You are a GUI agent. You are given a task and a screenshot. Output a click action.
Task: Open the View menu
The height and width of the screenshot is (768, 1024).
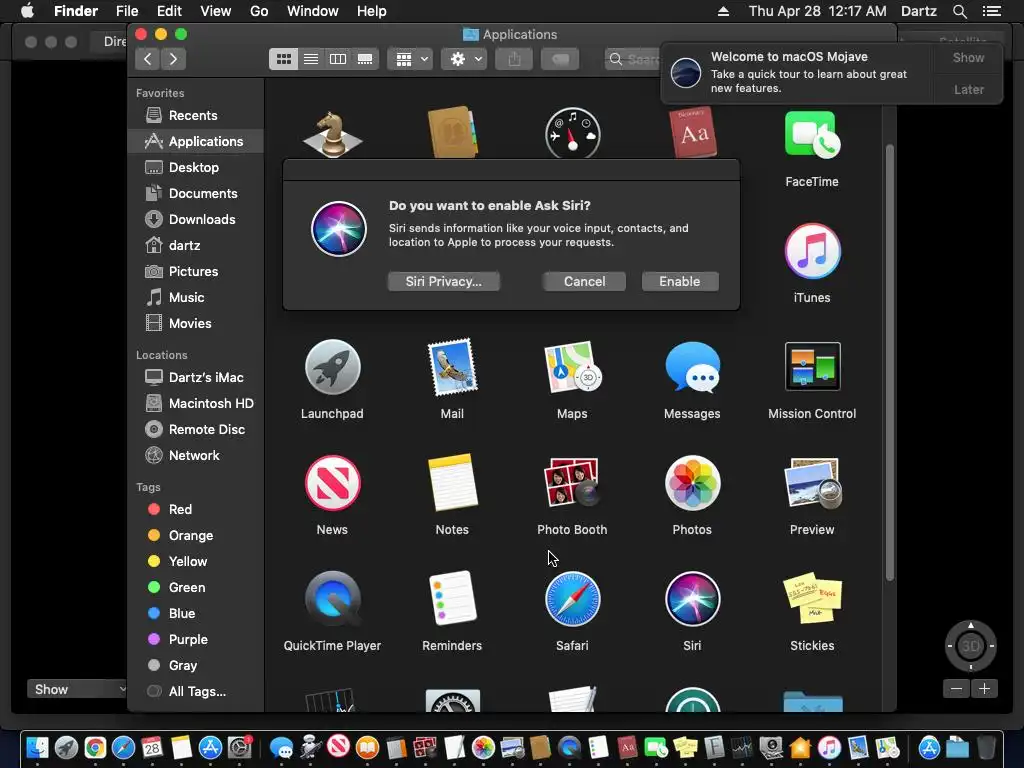click(216, 11)
